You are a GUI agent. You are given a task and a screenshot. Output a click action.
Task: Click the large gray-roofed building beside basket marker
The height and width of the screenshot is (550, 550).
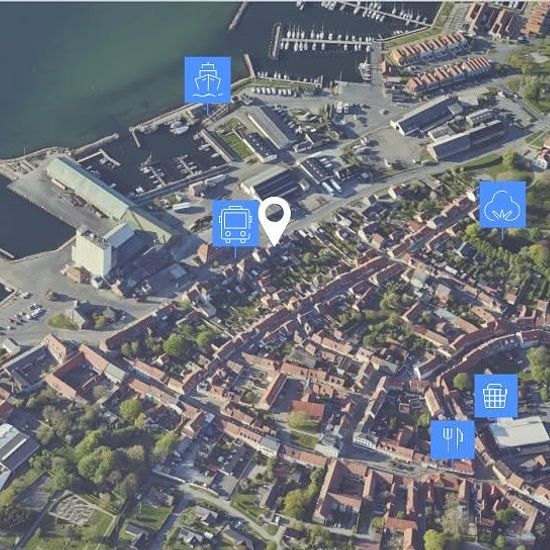[518, 433]
